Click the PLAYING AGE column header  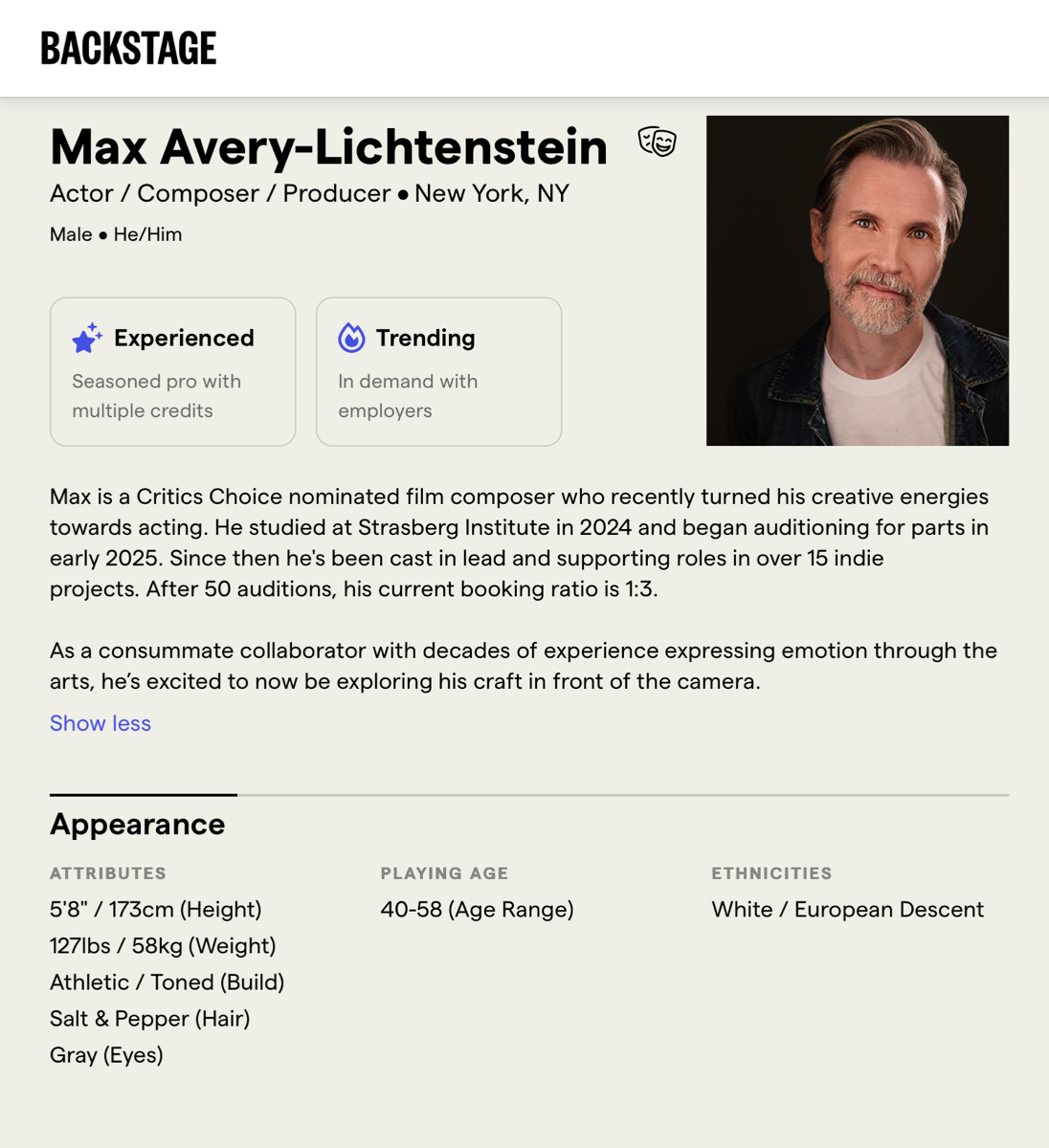click(444, 873)
